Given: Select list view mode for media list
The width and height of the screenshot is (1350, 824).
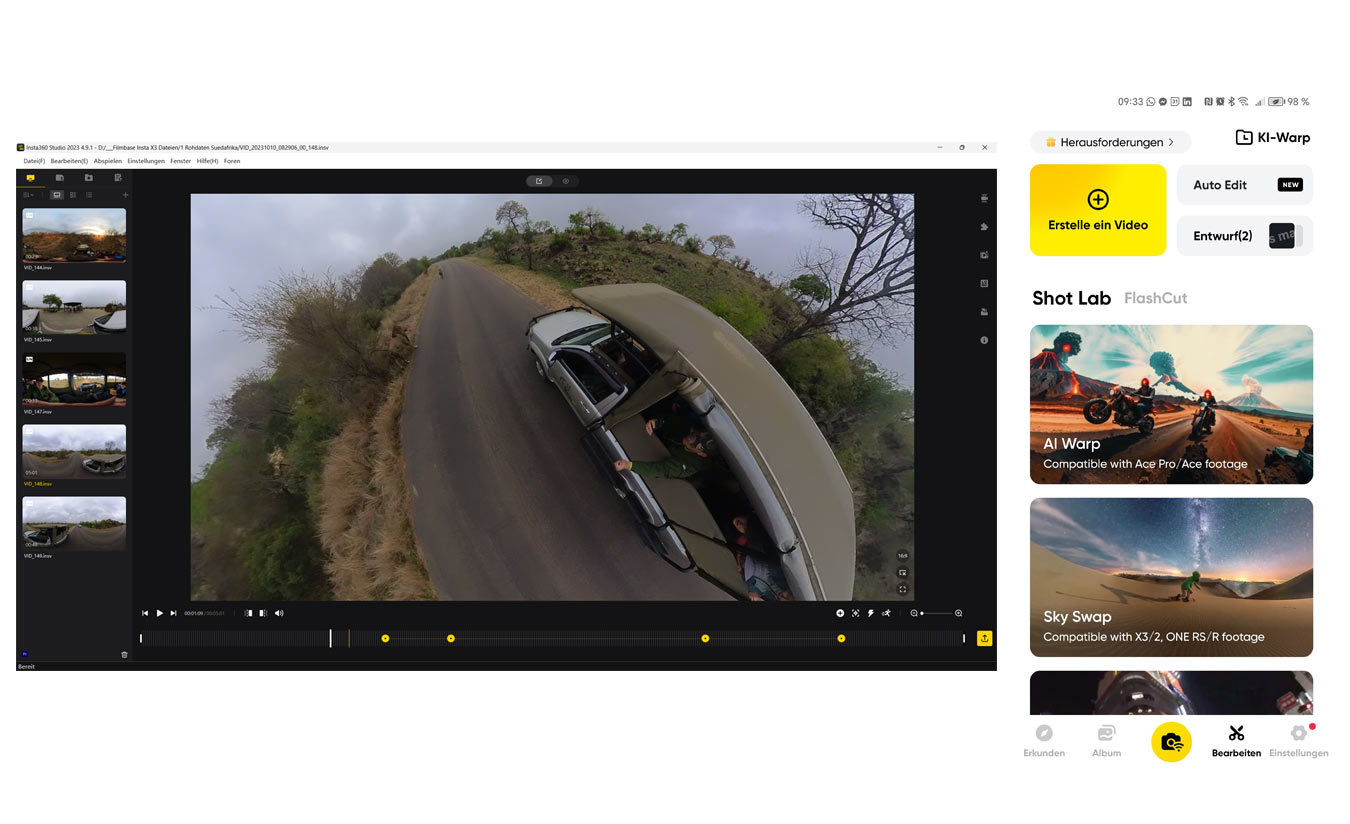Looking at the screenshot, I should click(x=89, y=195).
